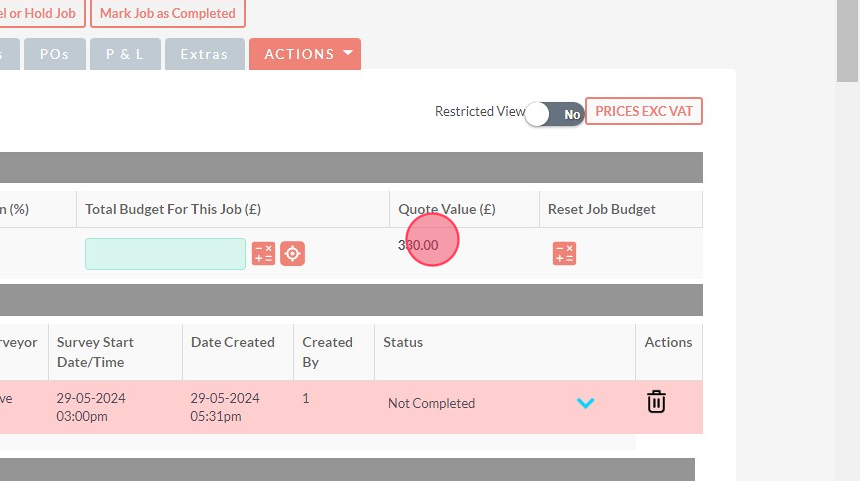Expand the survey row with blue chevron
This screenshot has height=481, width=860.
pyautogui.click(x=586, y=403)
